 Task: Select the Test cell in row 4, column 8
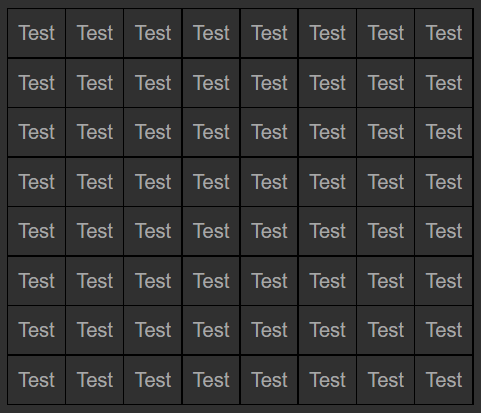444,182
